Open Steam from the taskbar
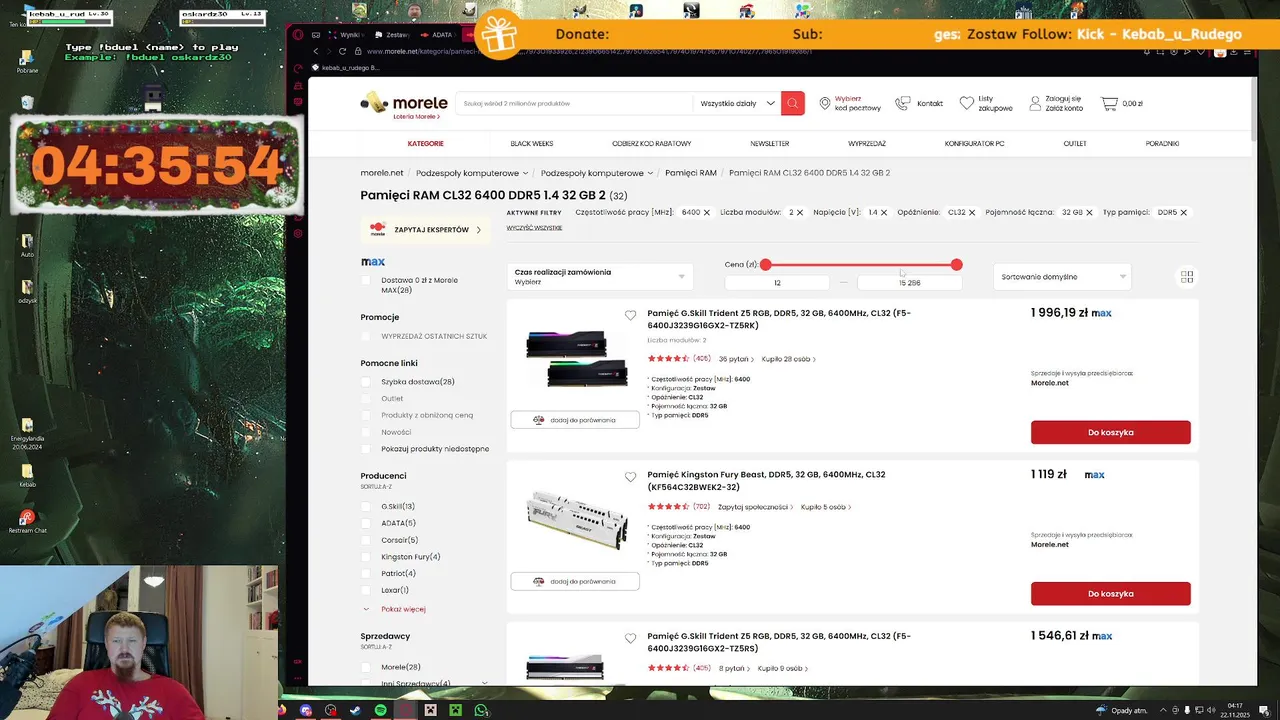Screen dimensions: 1280x720 (356, 710)
